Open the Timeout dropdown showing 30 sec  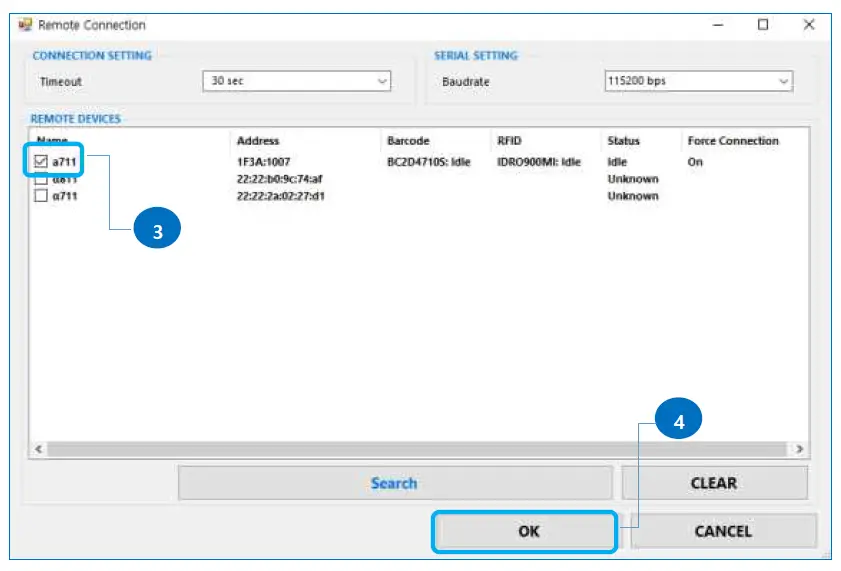(x=297, y=81)
